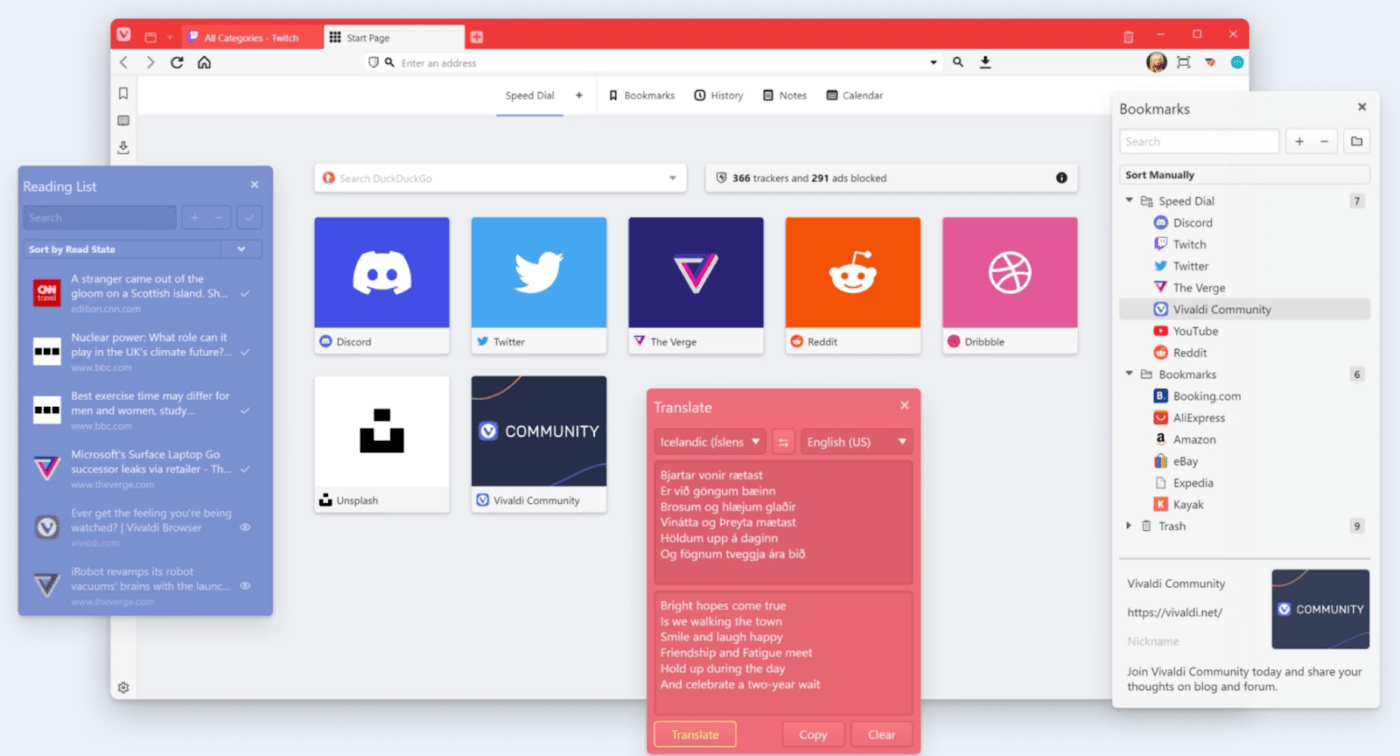This screenshot has width=1400, height=756.
Task: Open the user profile avatar
Action: [1156, 62]
